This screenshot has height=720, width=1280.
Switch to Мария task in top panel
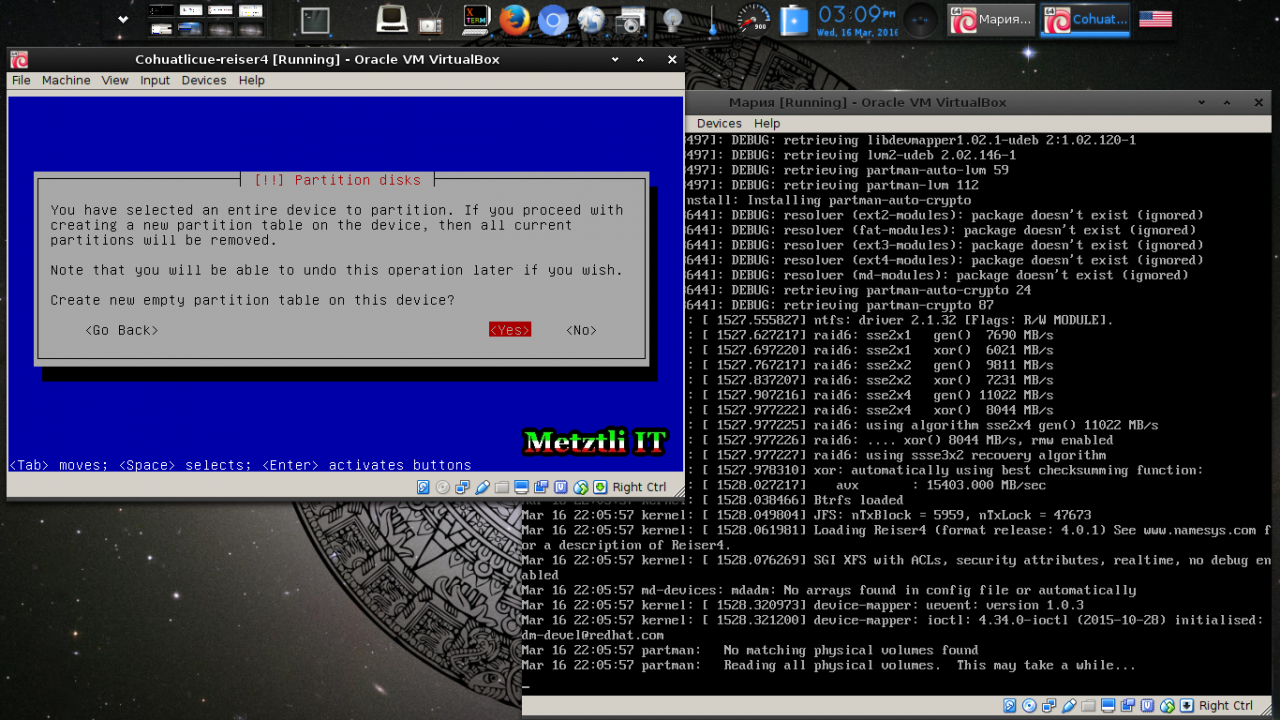click(x=991, y=19)
